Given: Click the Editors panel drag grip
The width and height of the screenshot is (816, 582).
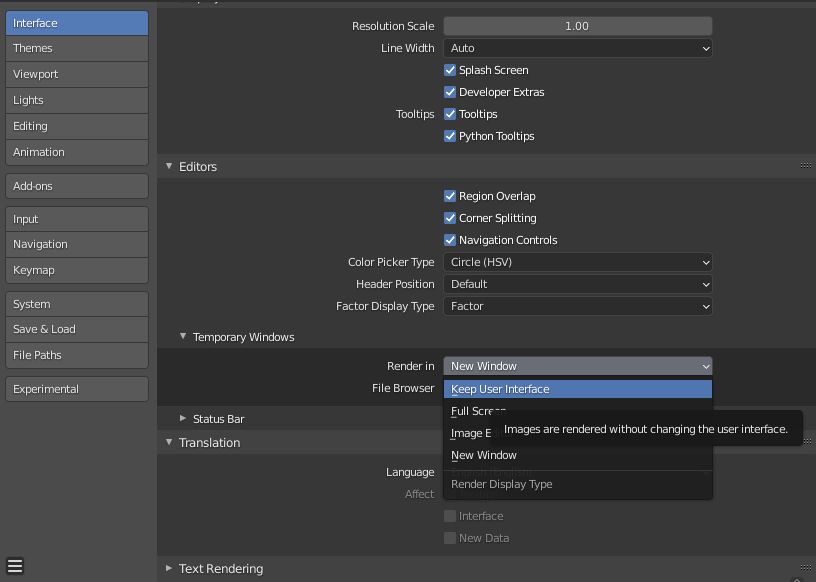Looking at the screenshot, I should (x=806, y=166).
